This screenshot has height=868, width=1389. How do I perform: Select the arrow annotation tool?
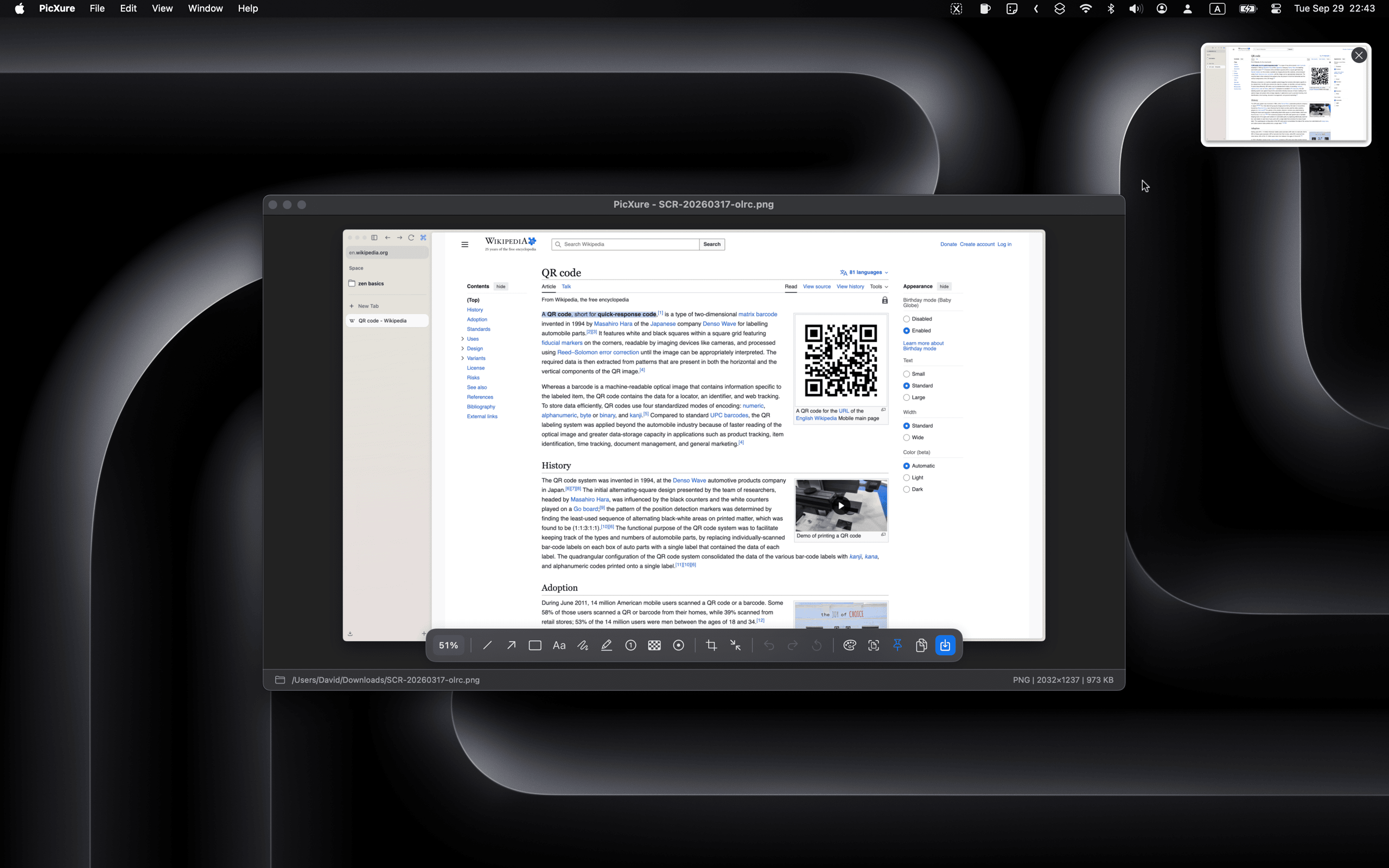pyautogui.click(x=511, y=645)
